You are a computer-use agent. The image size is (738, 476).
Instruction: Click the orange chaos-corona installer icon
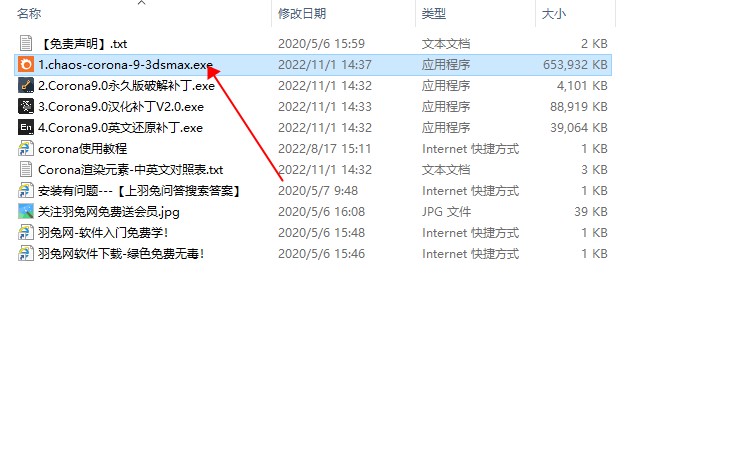26,65
